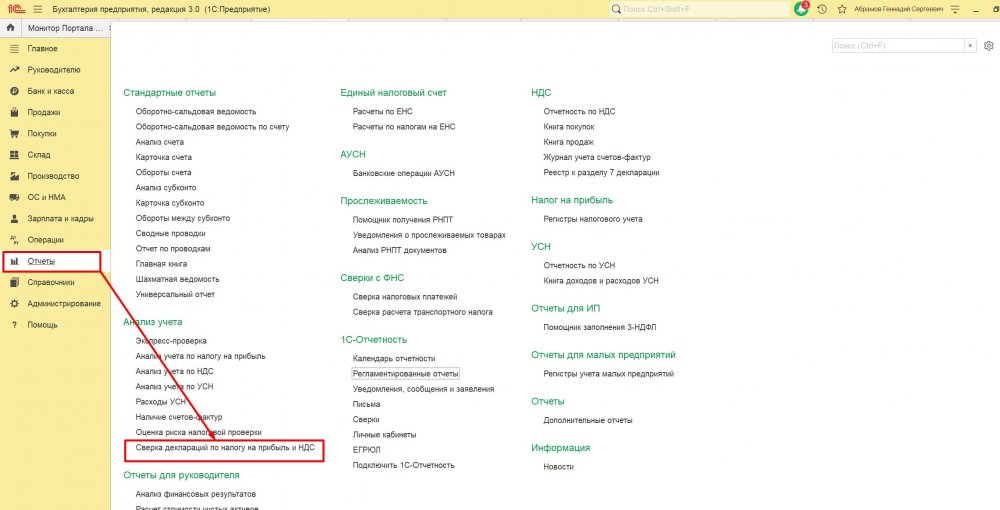Open Банковские операции АУСН
Image resolution: width=1000 pixels, height=510 pixels.
[404, 173]
